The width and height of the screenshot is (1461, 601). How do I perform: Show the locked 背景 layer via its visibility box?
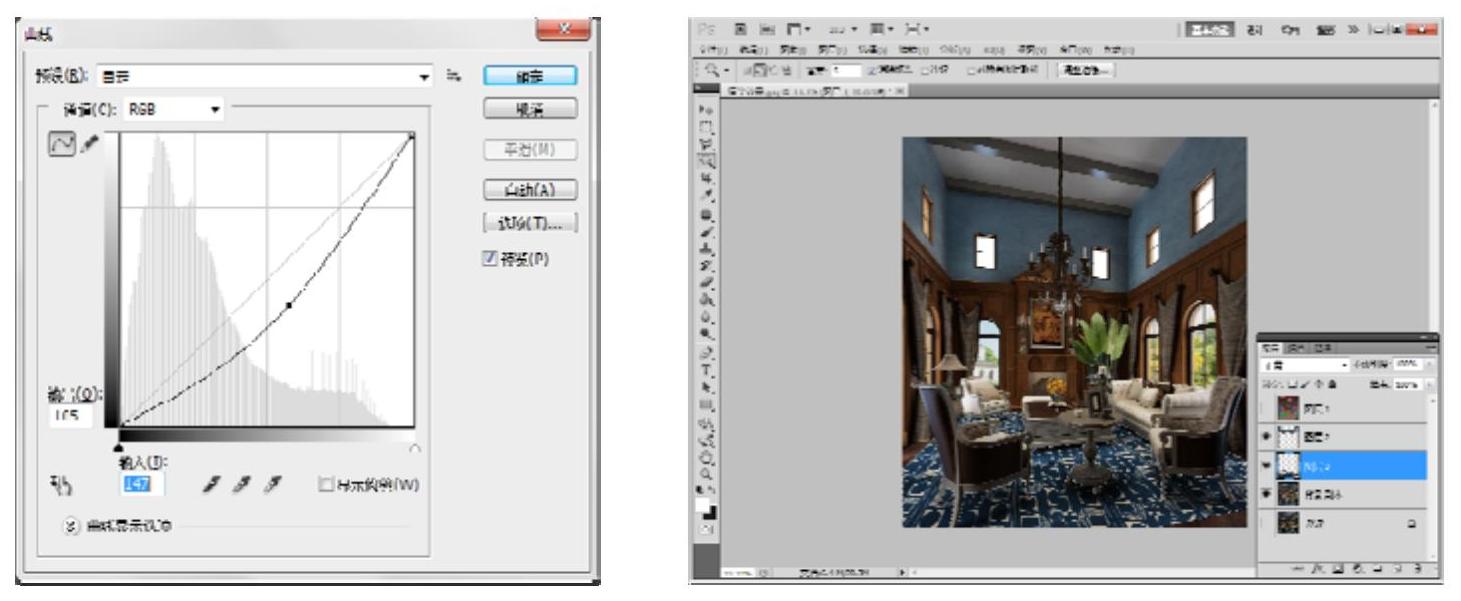click(1267, 523)
